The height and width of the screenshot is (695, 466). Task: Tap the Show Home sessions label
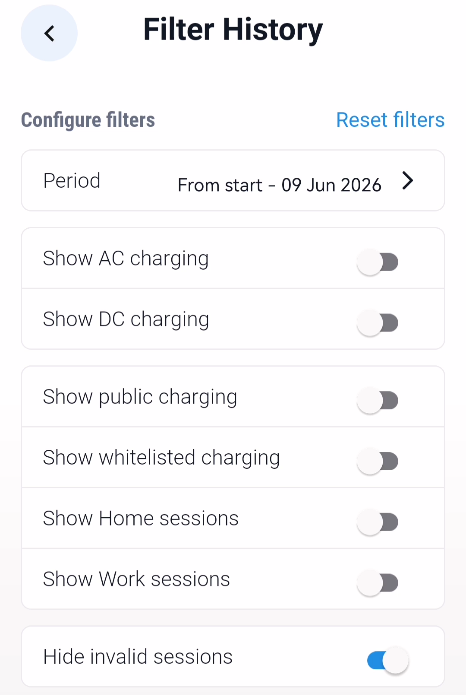141,518
